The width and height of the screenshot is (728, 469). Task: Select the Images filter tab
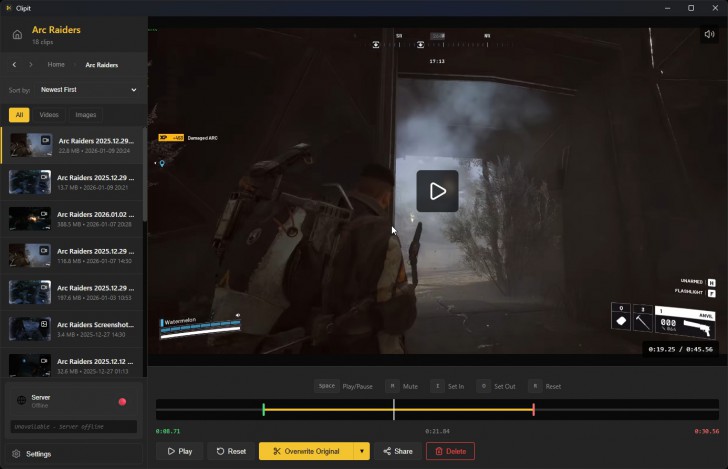tap(86, 115)
